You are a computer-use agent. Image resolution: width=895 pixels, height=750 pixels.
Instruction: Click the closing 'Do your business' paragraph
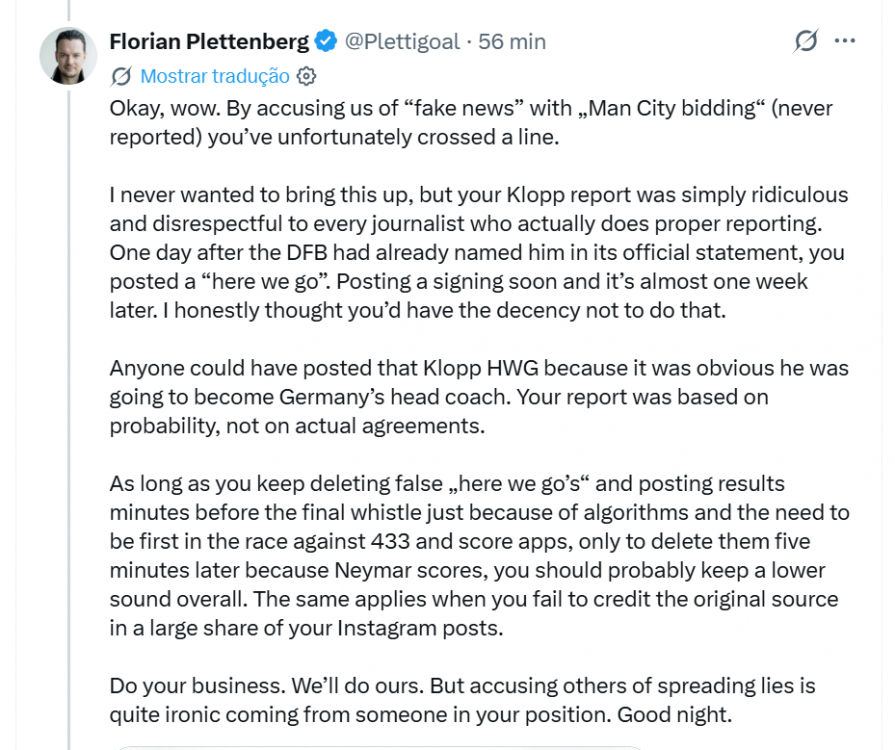coord(462,700)
